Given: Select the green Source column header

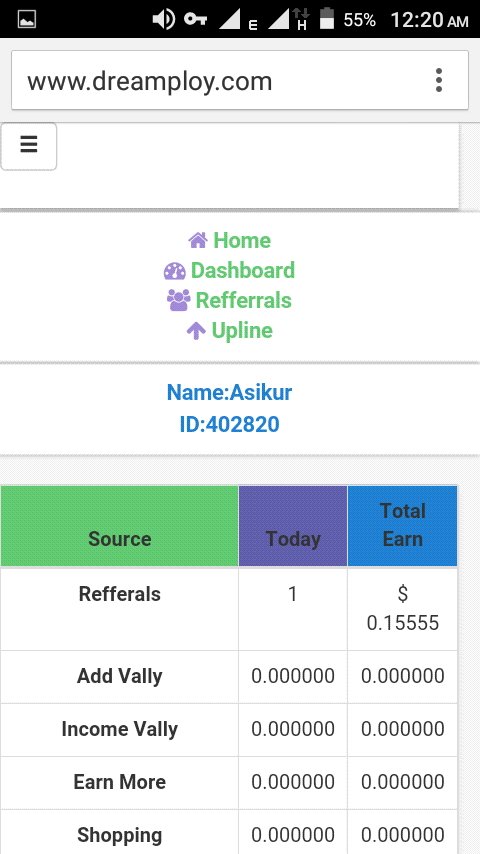Looking at the screenshot, I should click(119, 526).
